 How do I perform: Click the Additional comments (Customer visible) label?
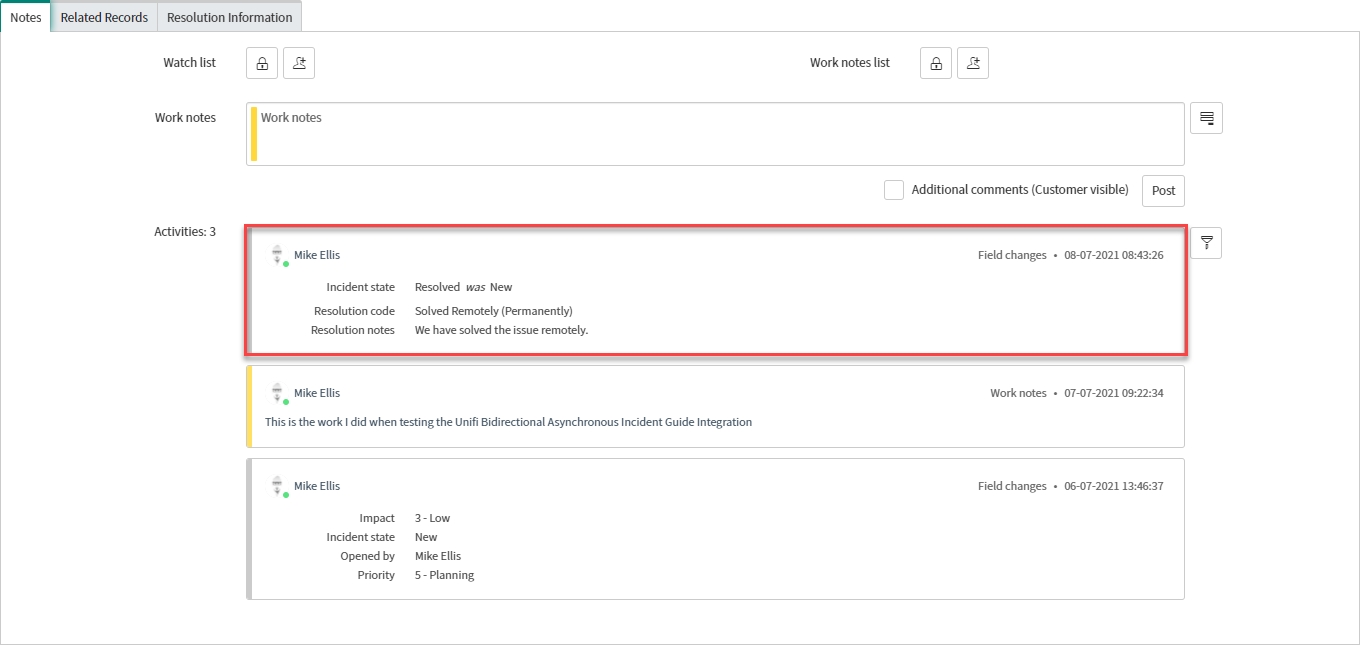tap(1019, 190)
